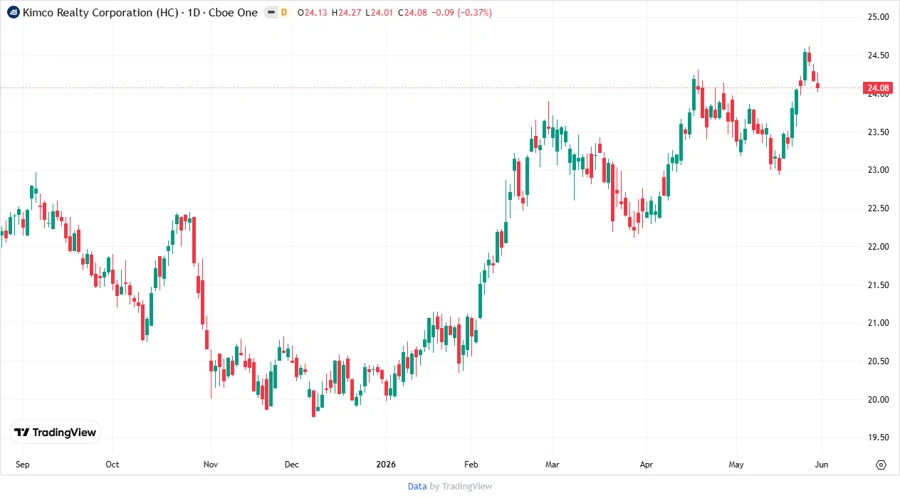Image resolution: width=900 pixels, height=498 pixels.
Task: Click the low value L24.01
Action: click(379, 13)
